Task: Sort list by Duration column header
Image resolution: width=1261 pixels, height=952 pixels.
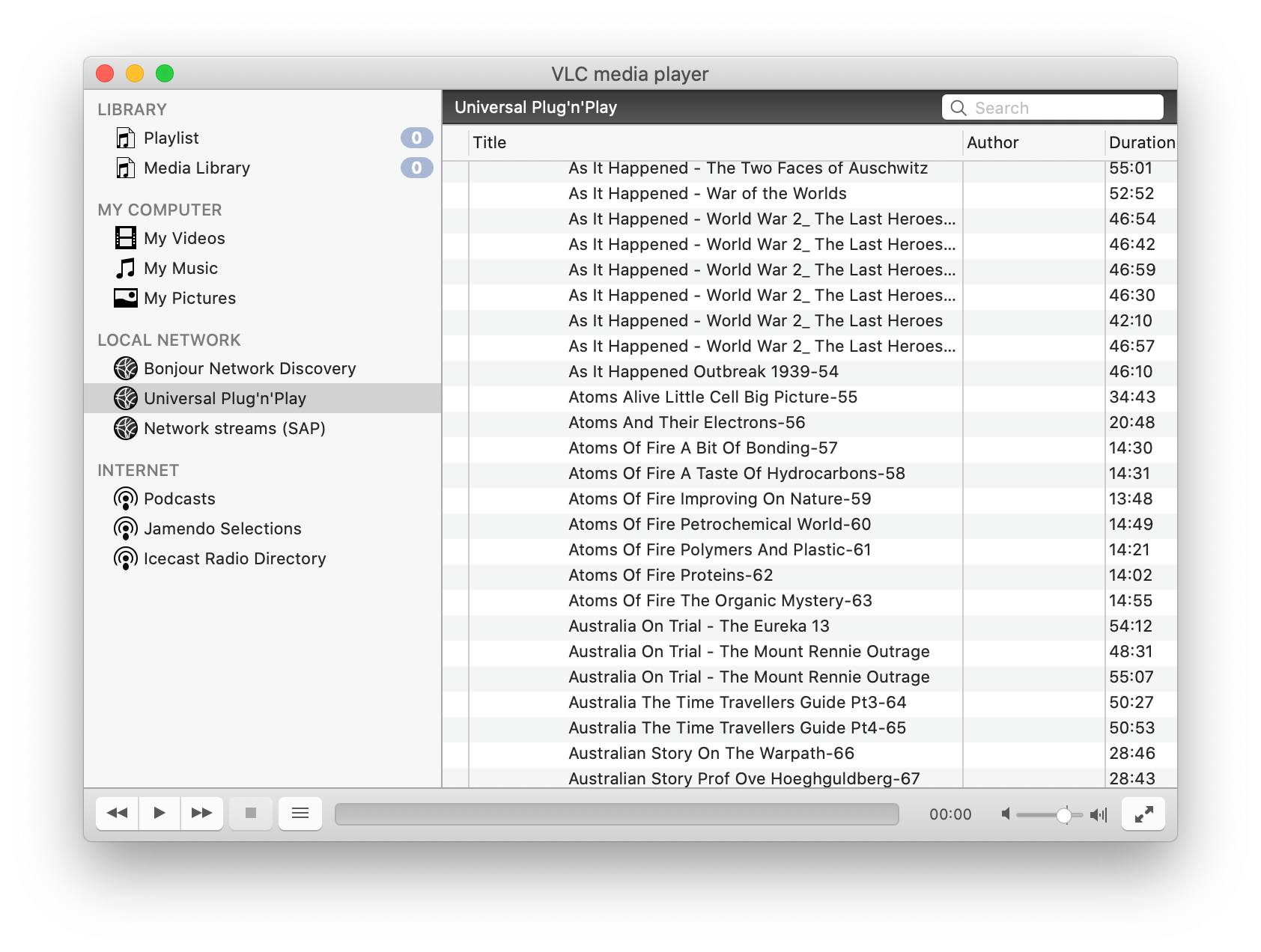Action: pyautogui.click(x=1141, y=142)
